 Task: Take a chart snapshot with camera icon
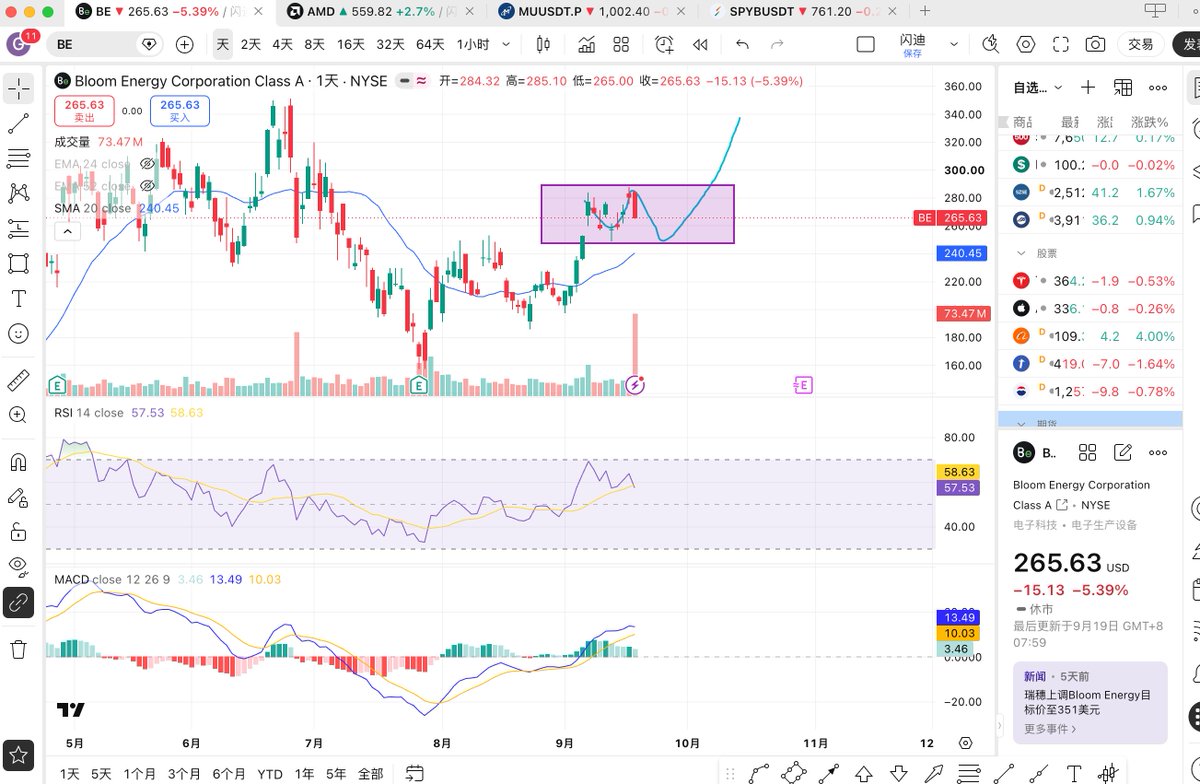(1096, 45)
